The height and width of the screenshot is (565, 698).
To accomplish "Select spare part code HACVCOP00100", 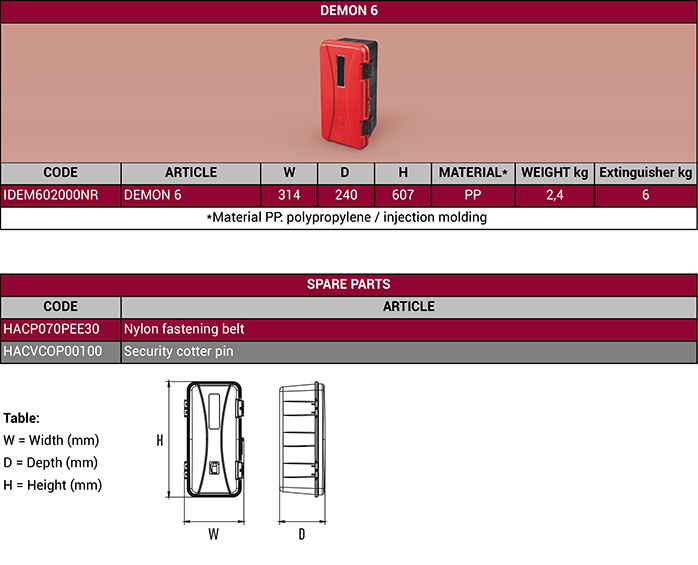I will tap(61, 352).
